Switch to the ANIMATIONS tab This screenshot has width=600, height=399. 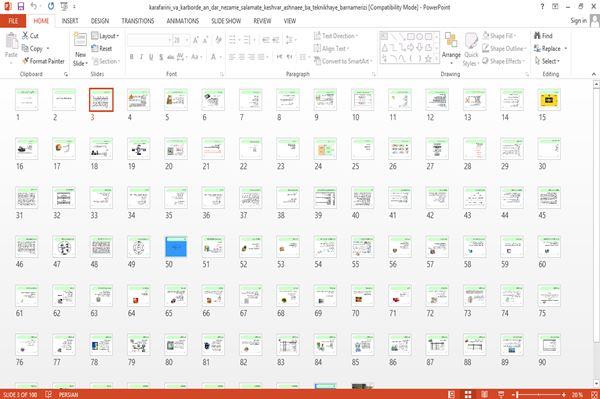pos(183,21)
